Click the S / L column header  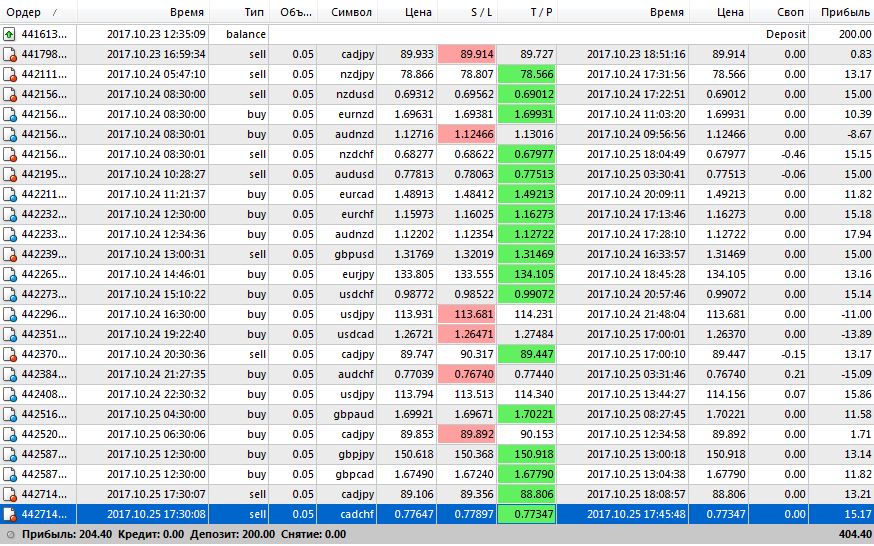click(467, 12)
